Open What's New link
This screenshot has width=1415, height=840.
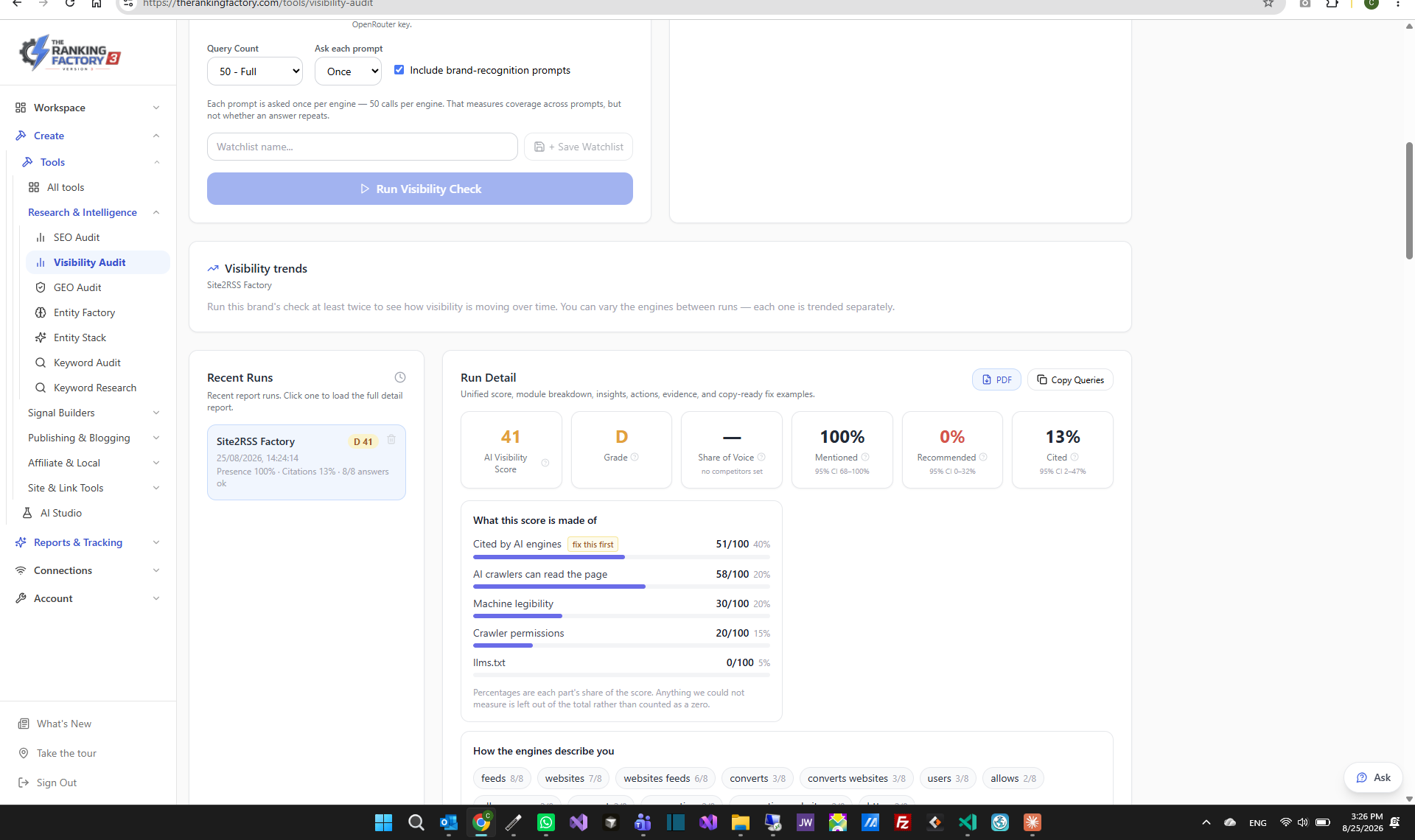click(64, 724)
